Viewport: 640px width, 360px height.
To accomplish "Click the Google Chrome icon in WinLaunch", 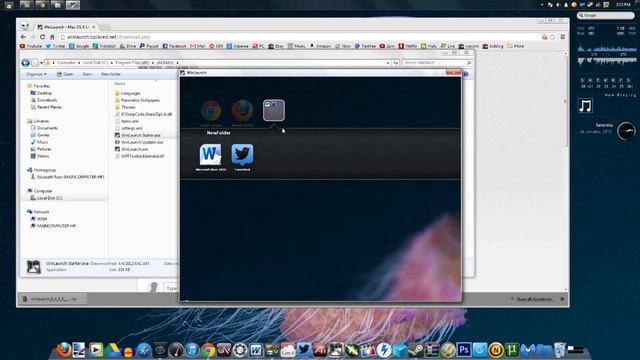I will 211,111.
